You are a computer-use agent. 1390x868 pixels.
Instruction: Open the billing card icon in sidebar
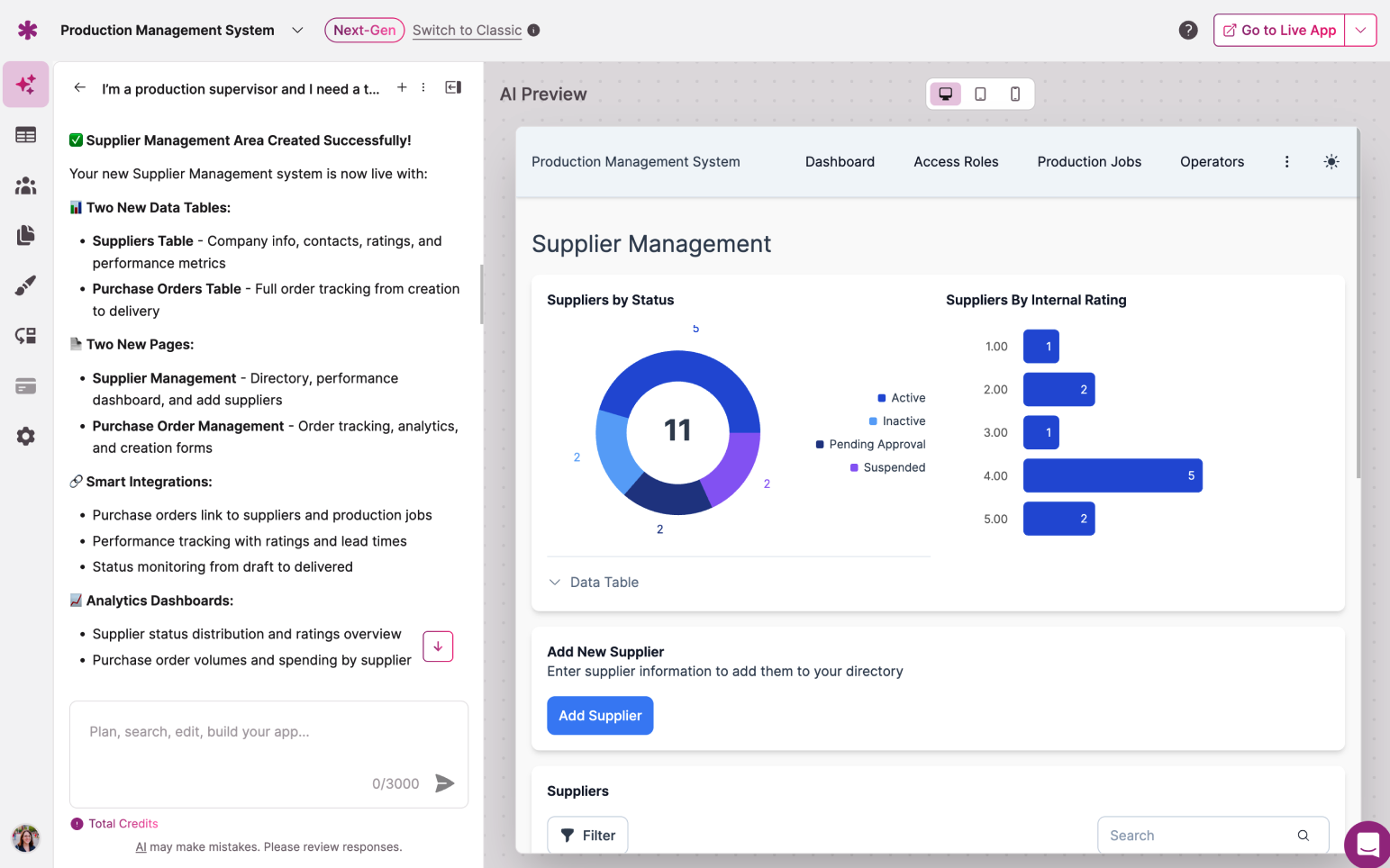(x=25, y=385)
